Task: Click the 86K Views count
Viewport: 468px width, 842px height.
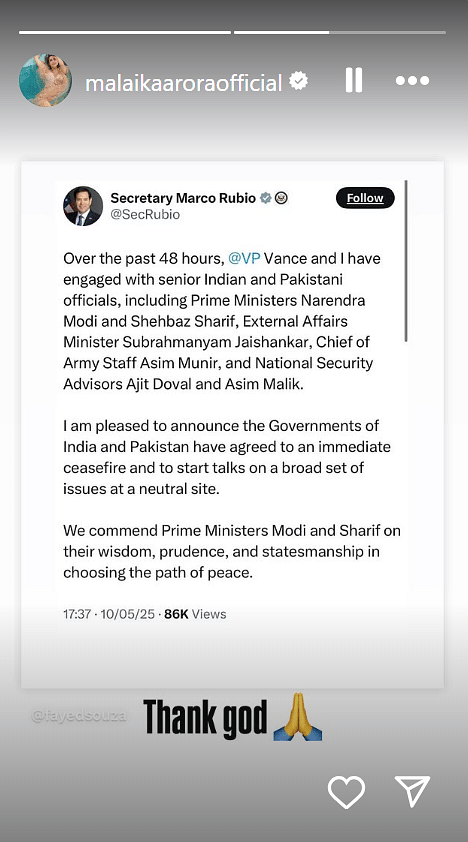Action: coord(195,614)
